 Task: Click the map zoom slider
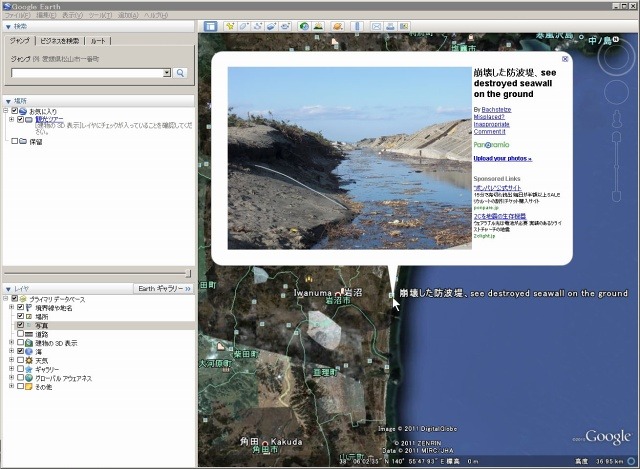(x=616, y=167)
